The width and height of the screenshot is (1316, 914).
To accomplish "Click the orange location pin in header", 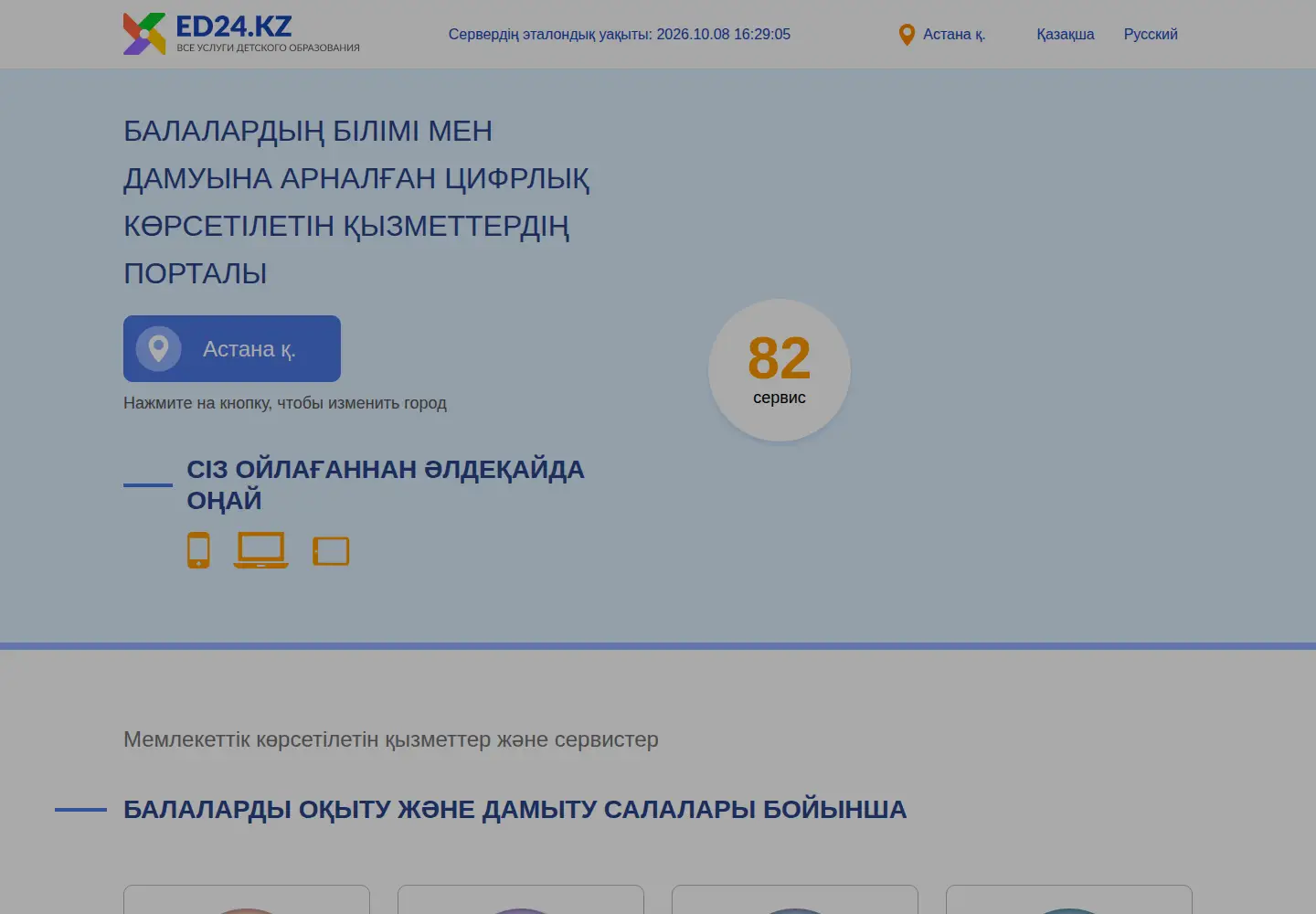I will (x=907, y=35).
